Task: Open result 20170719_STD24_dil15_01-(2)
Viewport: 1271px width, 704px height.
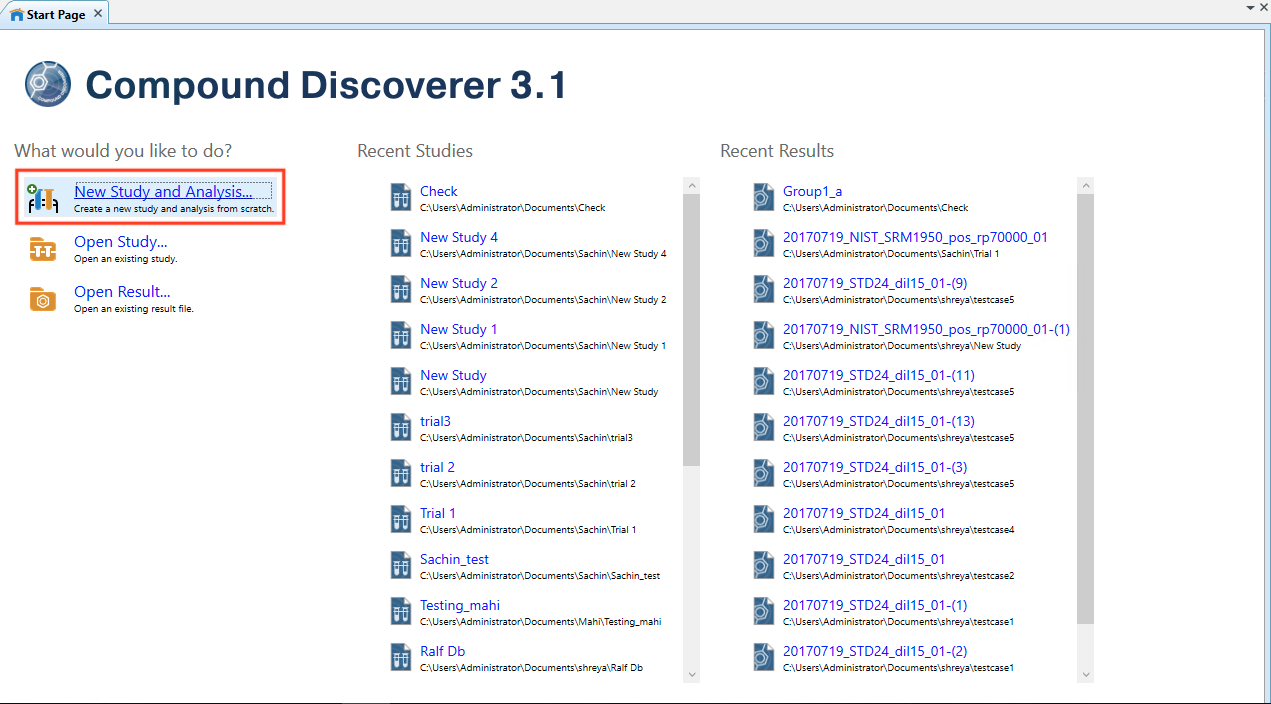Action: (x=875, y=651)
